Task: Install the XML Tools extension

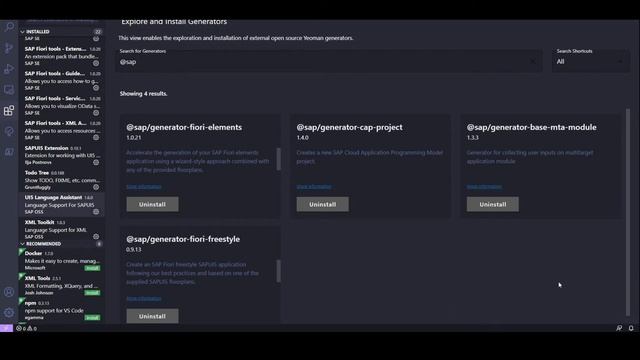Action: [92, 293]
